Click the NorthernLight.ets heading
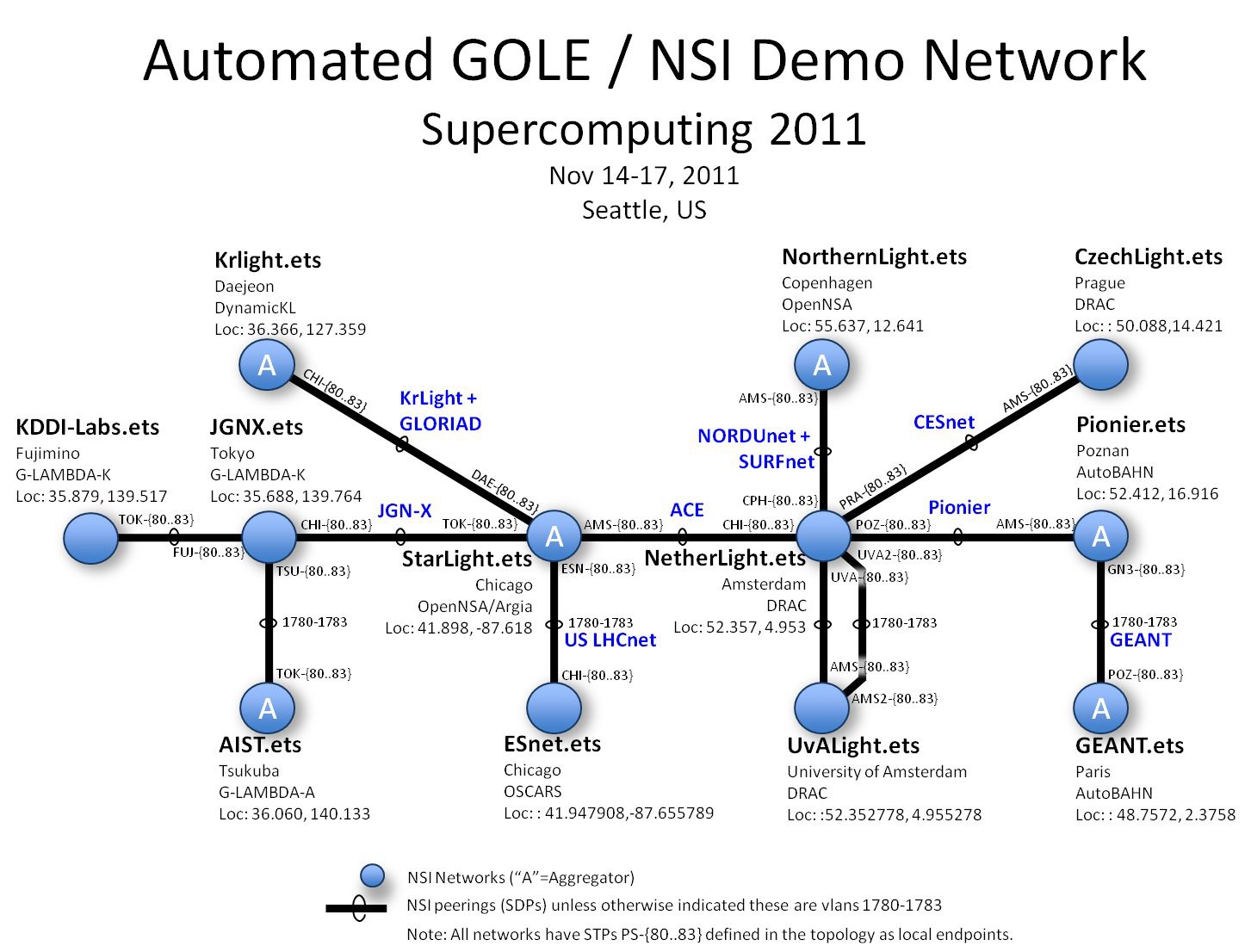Image resolution: width=1251 pixels, height=952 pixels. (874, 257)
